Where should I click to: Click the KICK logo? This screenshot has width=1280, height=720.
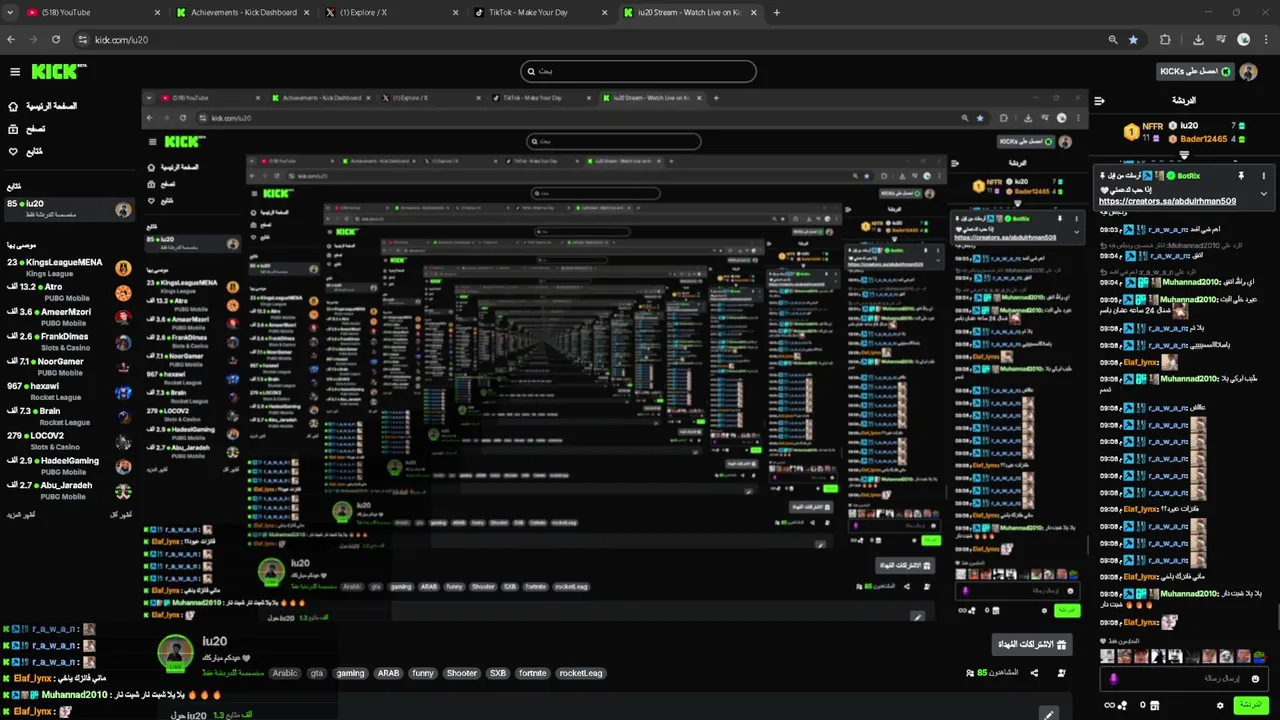pos(58,72)
